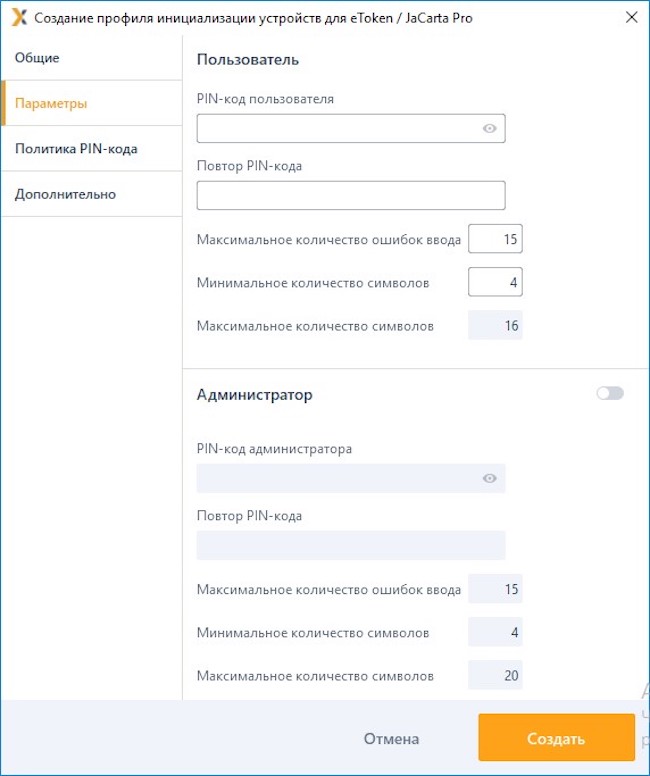This screenshot has width=650, height=776.
Task: Enable the Администратор toggle switch
Action: (x=609, y=394)
